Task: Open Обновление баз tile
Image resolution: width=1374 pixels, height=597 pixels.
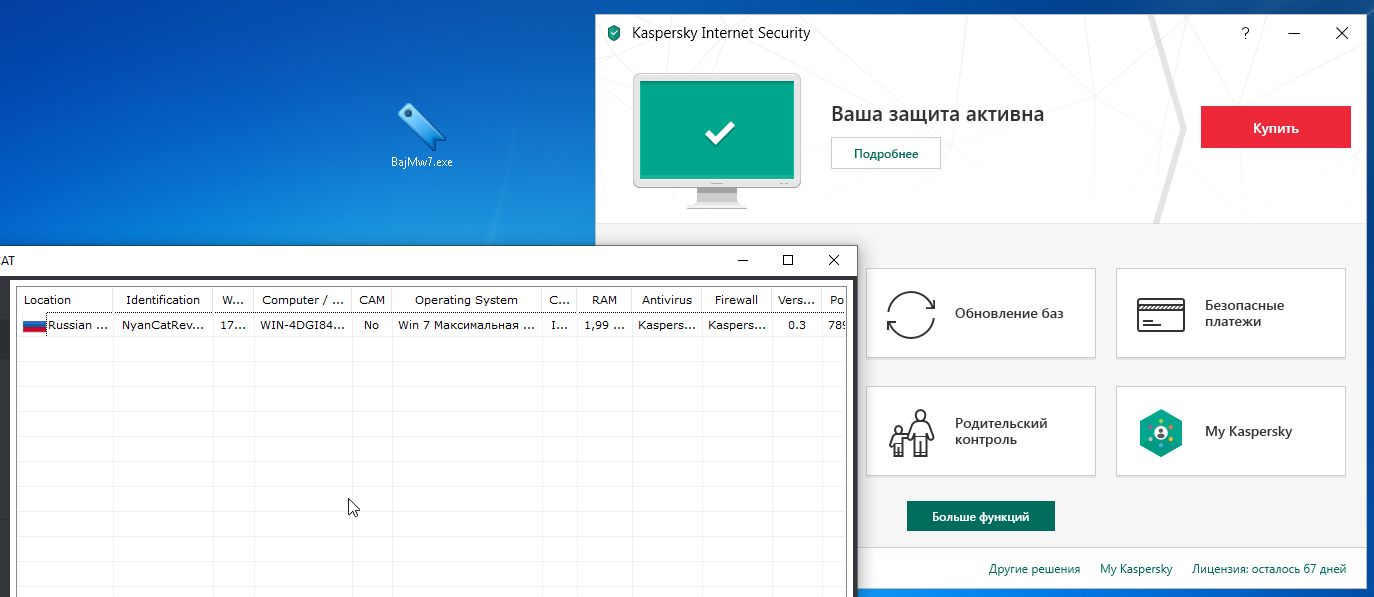Action: click(x=981, y=313)
